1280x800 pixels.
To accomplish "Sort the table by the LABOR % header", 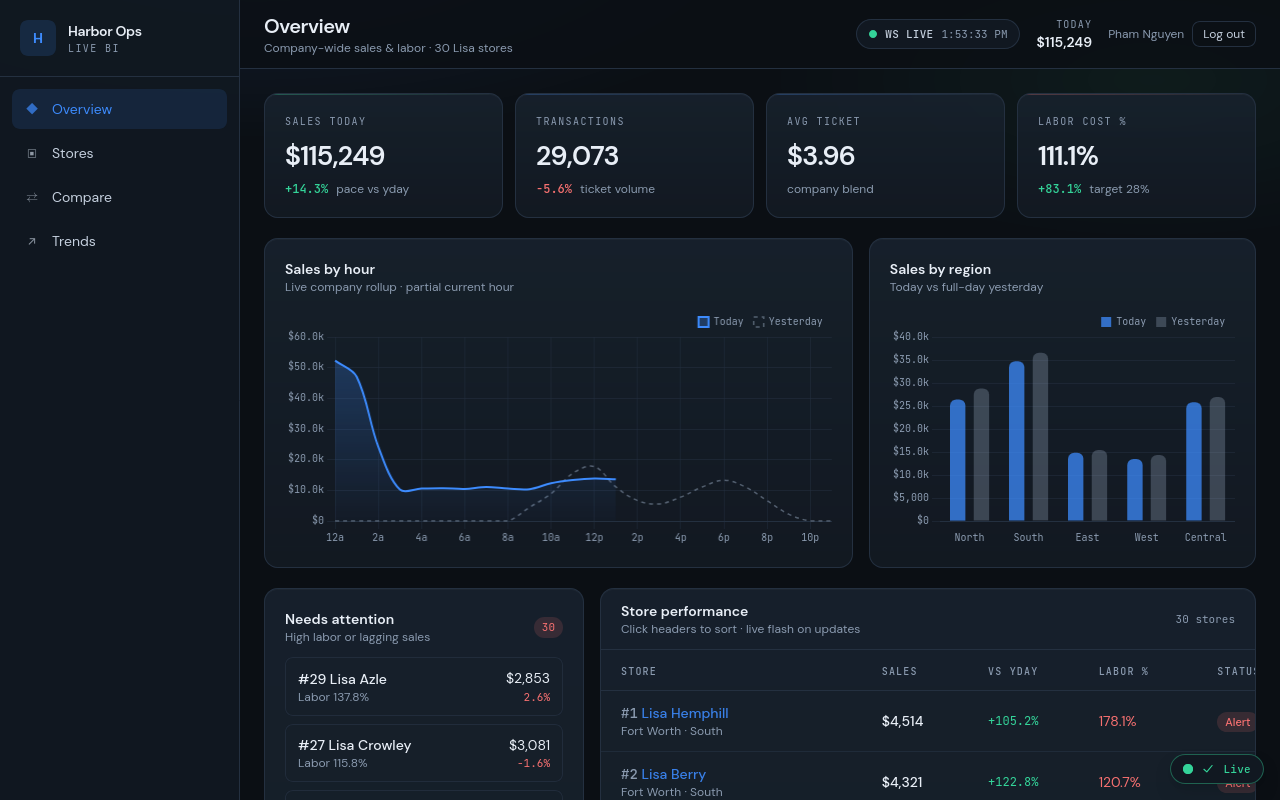I will [1124, 671].
